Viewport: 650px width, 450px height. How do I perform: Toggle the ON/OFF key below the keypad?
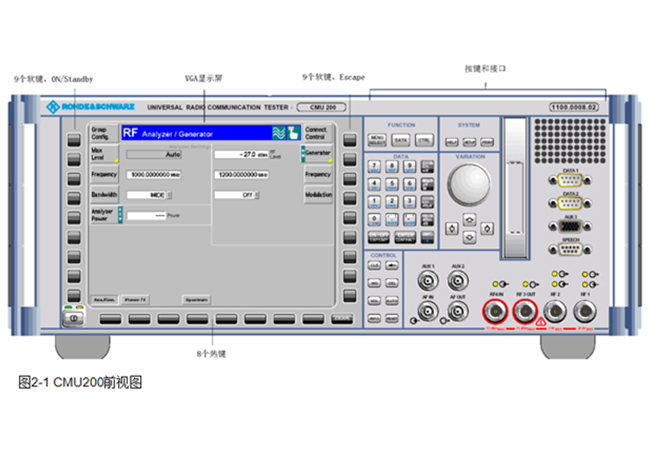(378, 237)
